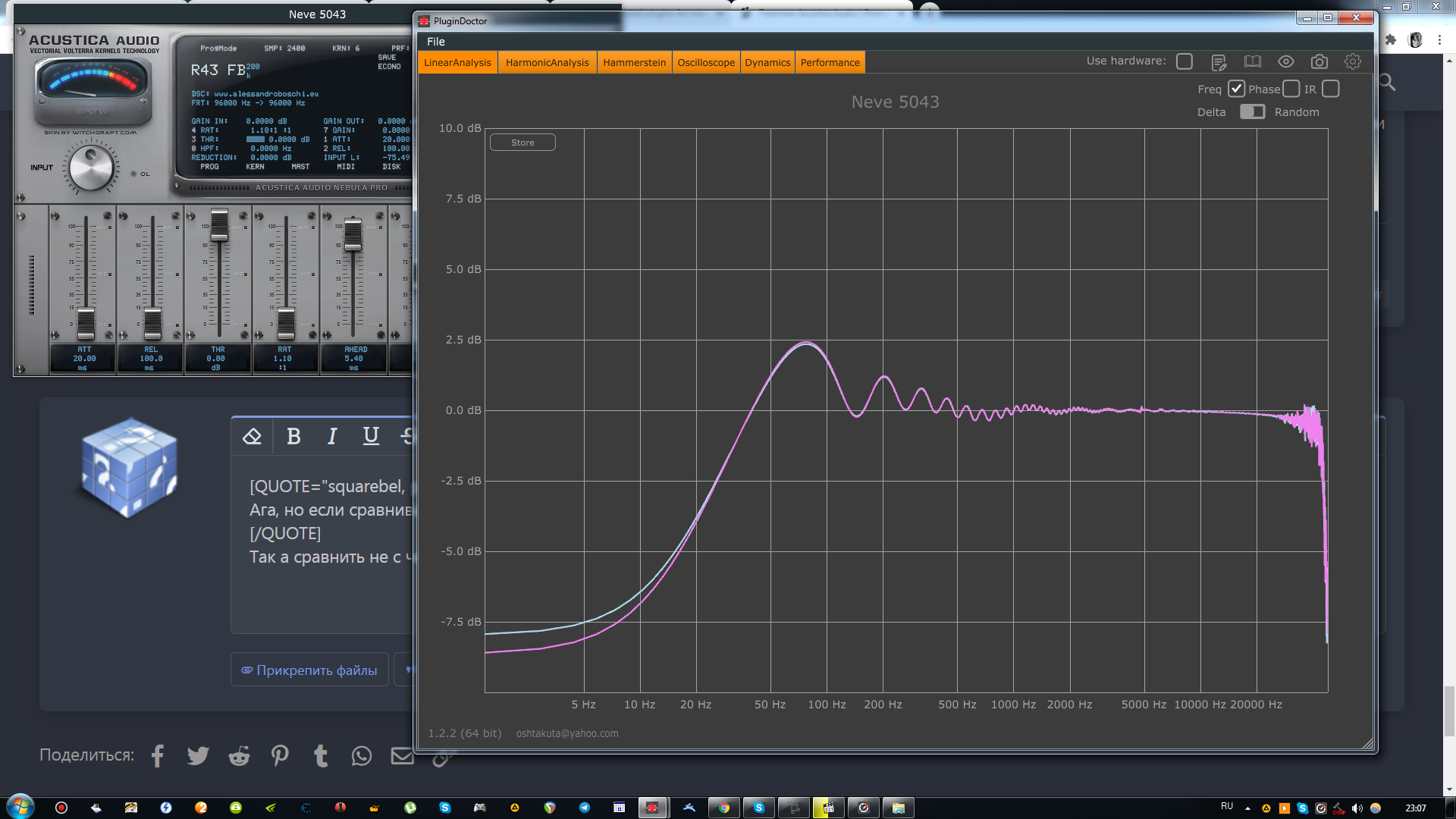The image size is (1456, 819).
Task: Open the file explorer taskbar button
Action: click(x=899, y=808)
